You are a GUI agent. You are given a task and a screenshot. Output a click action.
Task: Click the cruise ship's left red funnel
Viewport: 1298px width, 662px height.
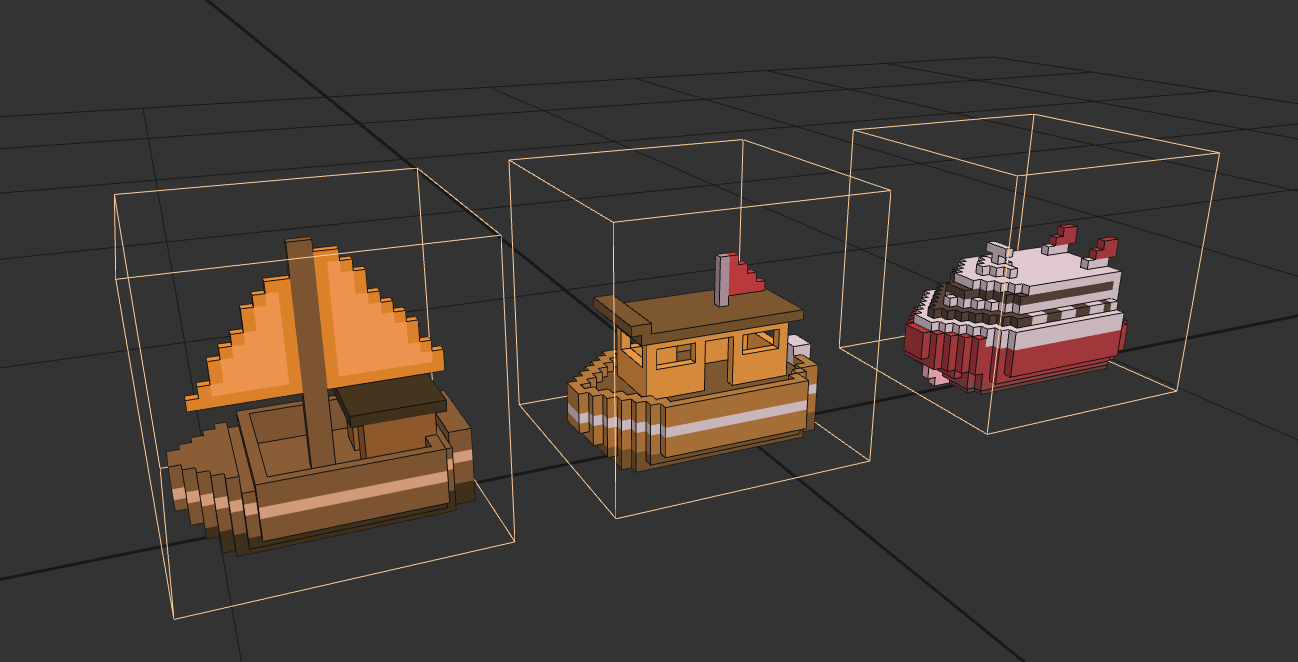click(x=1062, y=237)
